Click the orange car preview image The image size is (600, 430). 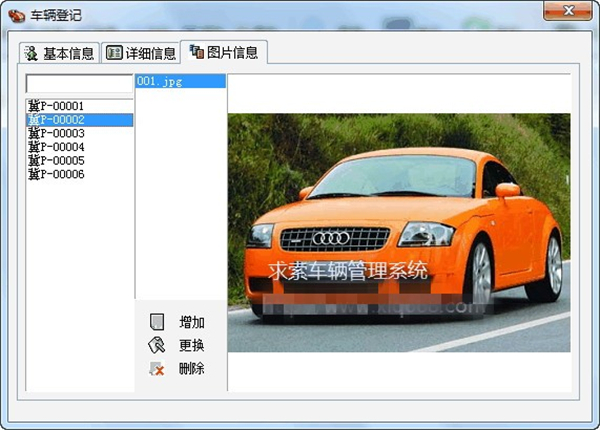coord(398,232)
